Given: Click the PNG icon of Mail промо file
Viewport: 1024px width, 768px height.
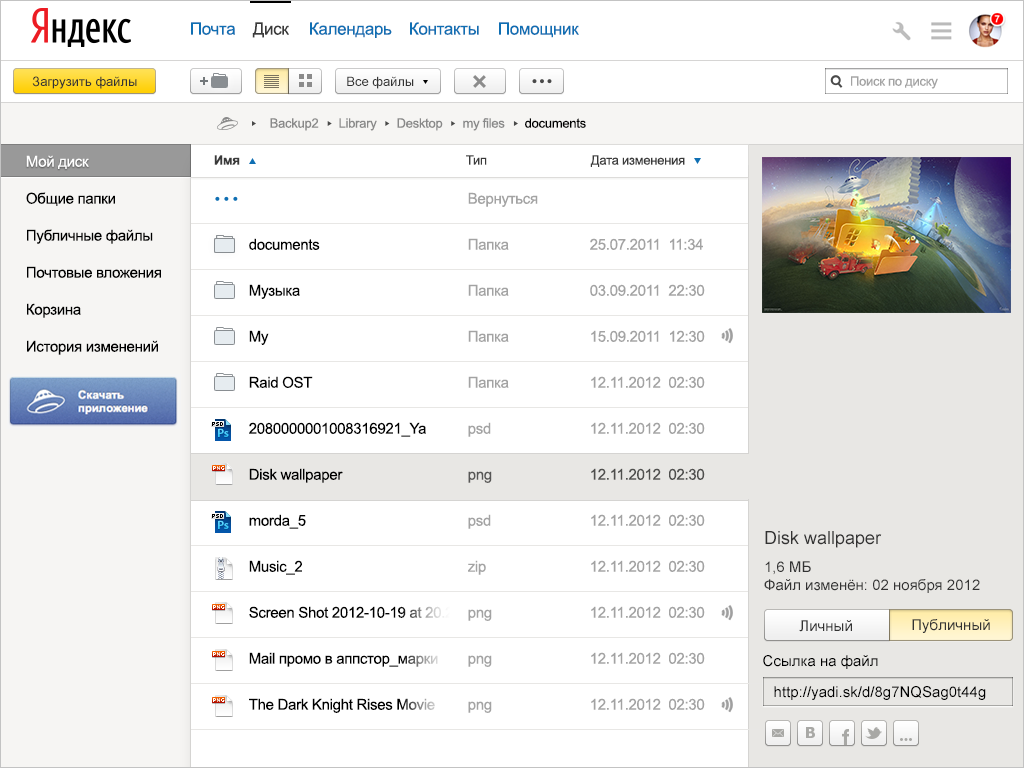Looking at the screenshot, I should coord(222,658).
